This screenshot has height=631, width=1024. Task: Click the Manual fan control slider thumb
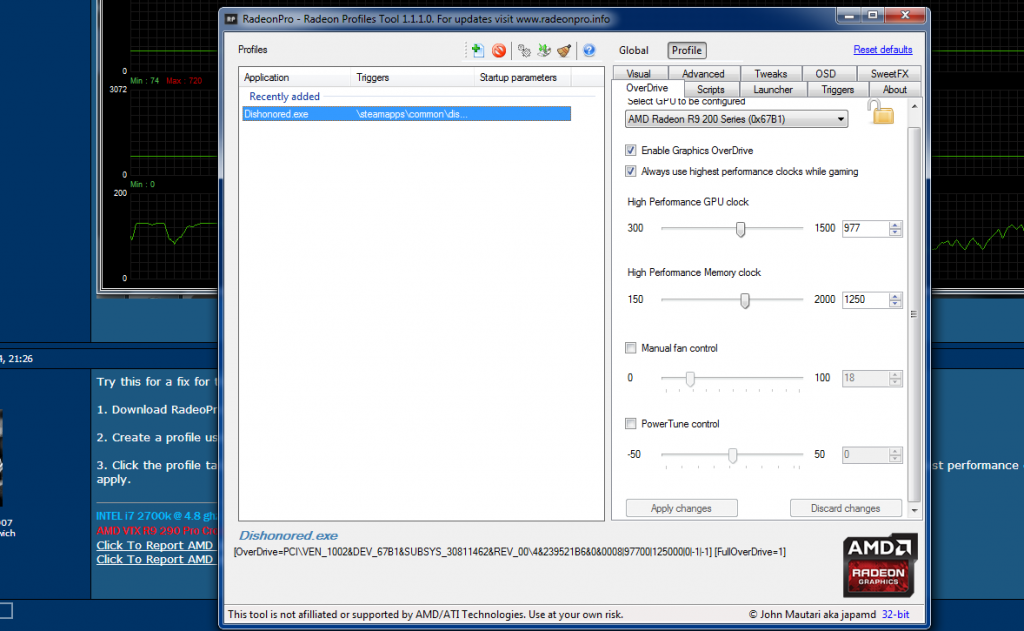click(x=690, y=378)
